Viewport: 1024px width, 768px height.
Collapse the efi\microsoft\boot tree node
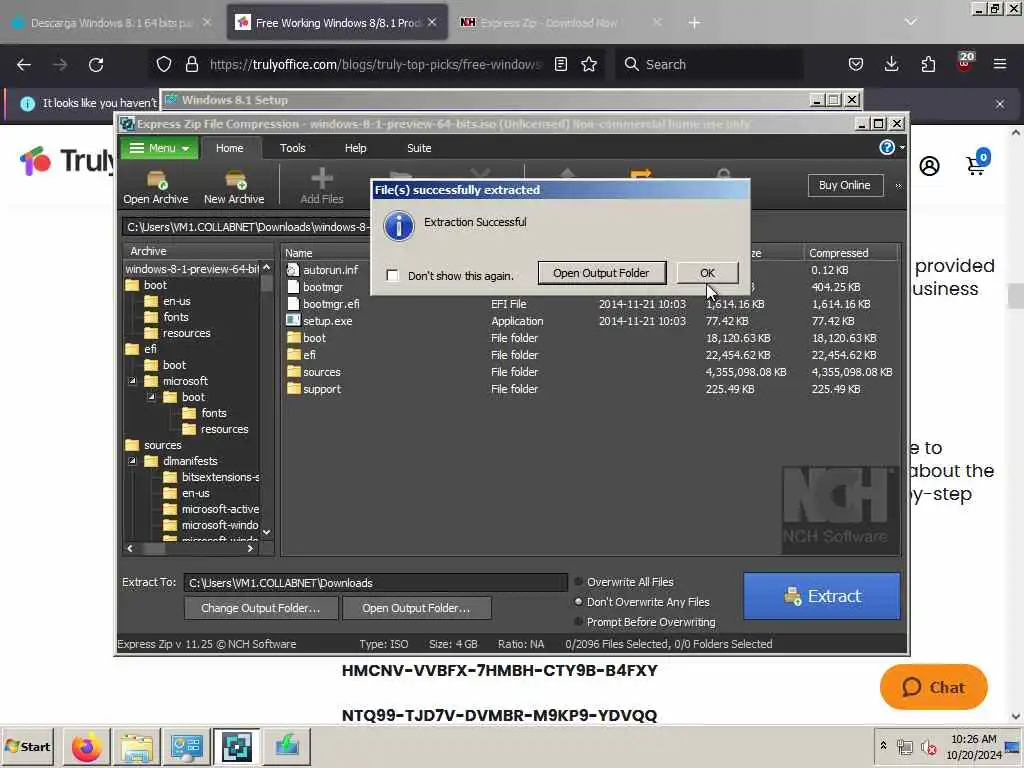[x=152, y=397]
